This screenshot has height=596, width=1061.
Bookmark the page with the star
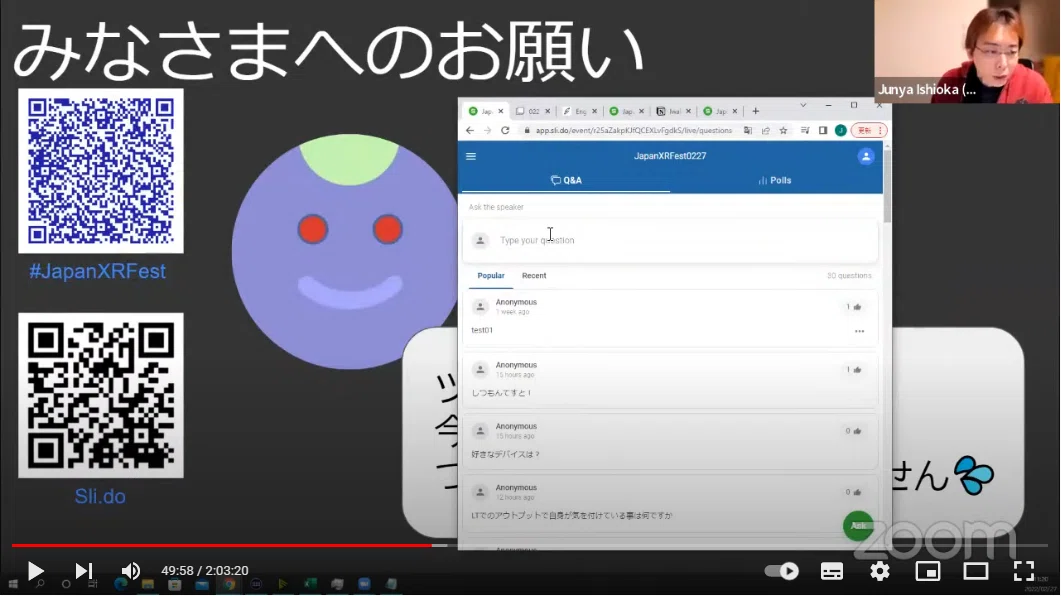tap(783, 131)
